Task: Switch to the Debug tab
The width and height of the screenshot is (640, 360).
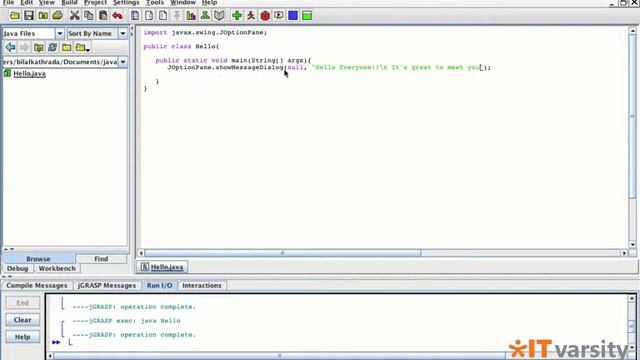Action: pyautogui.click(x=18, y=269)
